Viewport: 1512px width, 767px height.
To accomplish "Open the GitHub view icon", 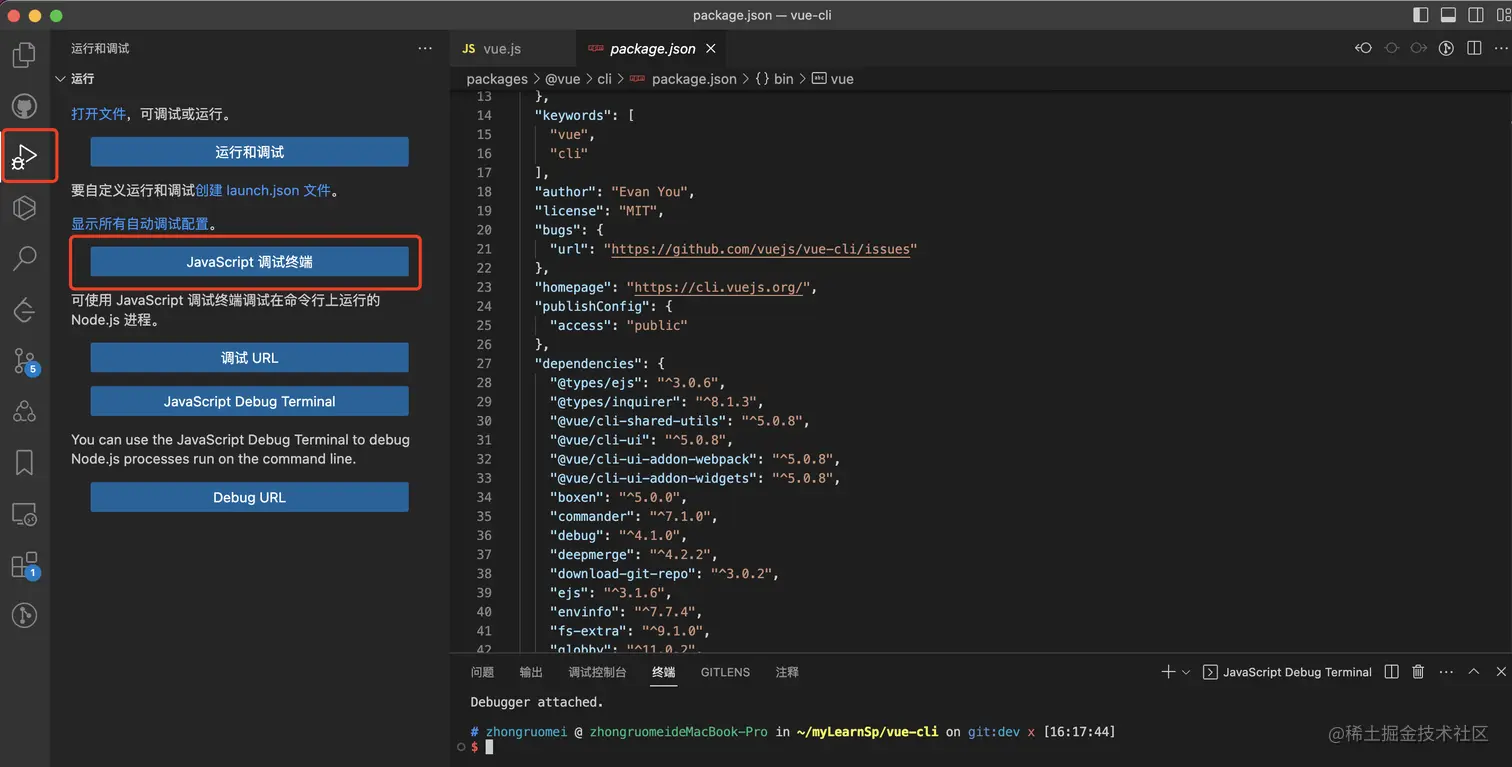I will [24, 106].
